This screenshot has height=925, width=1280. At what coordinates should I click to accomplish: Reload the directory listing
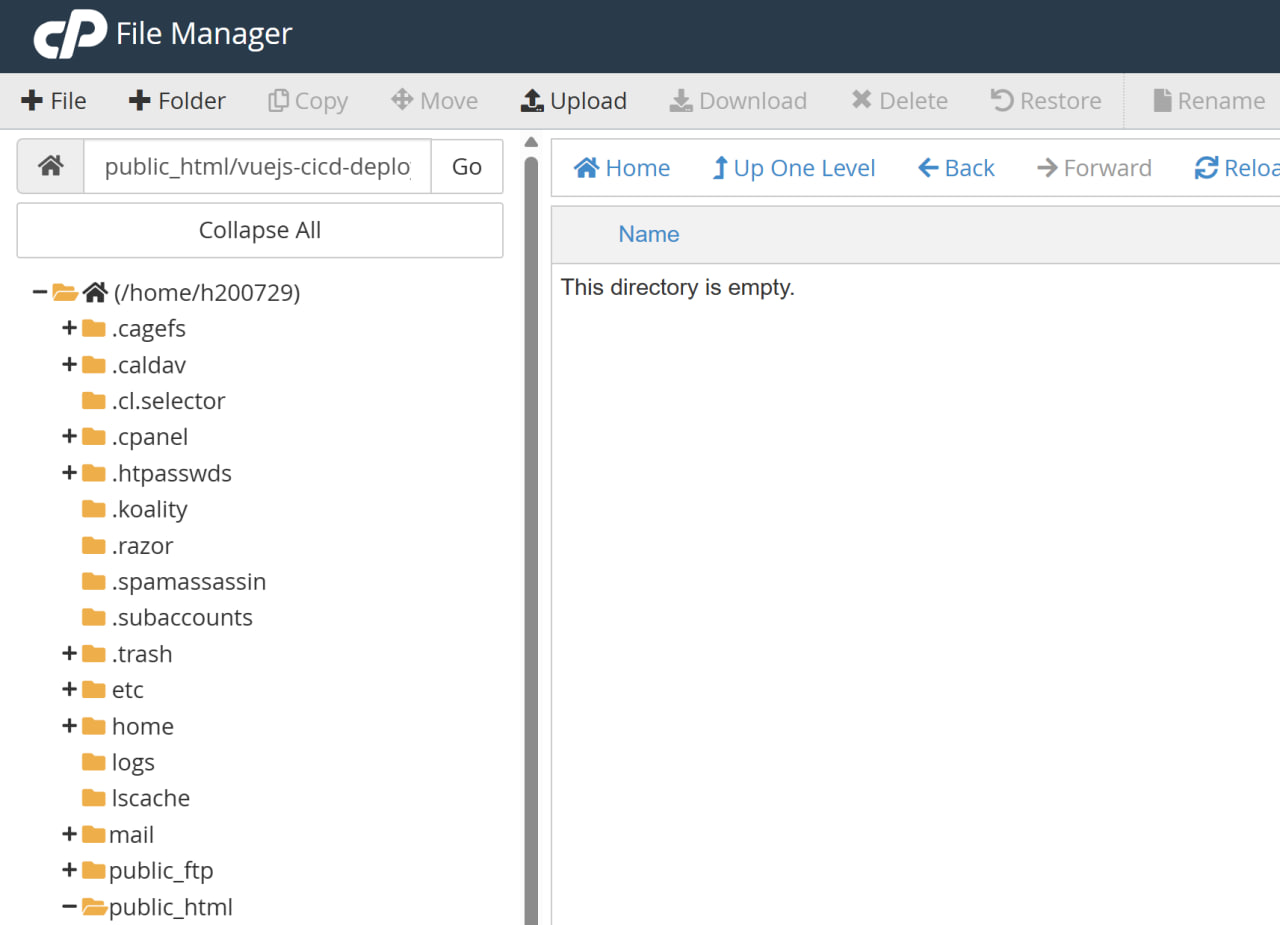pos(1237,168)
